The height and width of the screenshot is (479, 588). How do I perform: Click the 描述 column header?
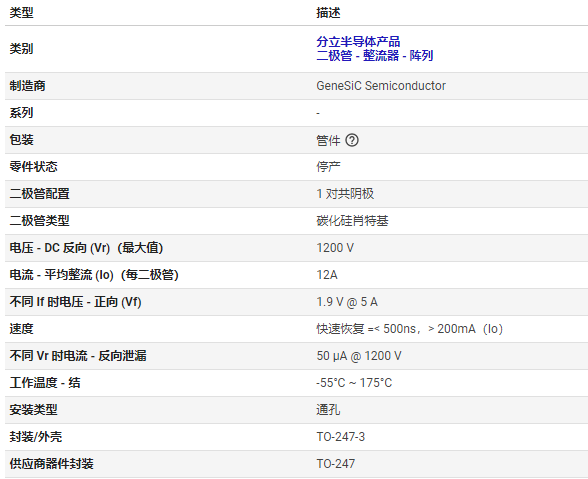click(x=328, y=13)
